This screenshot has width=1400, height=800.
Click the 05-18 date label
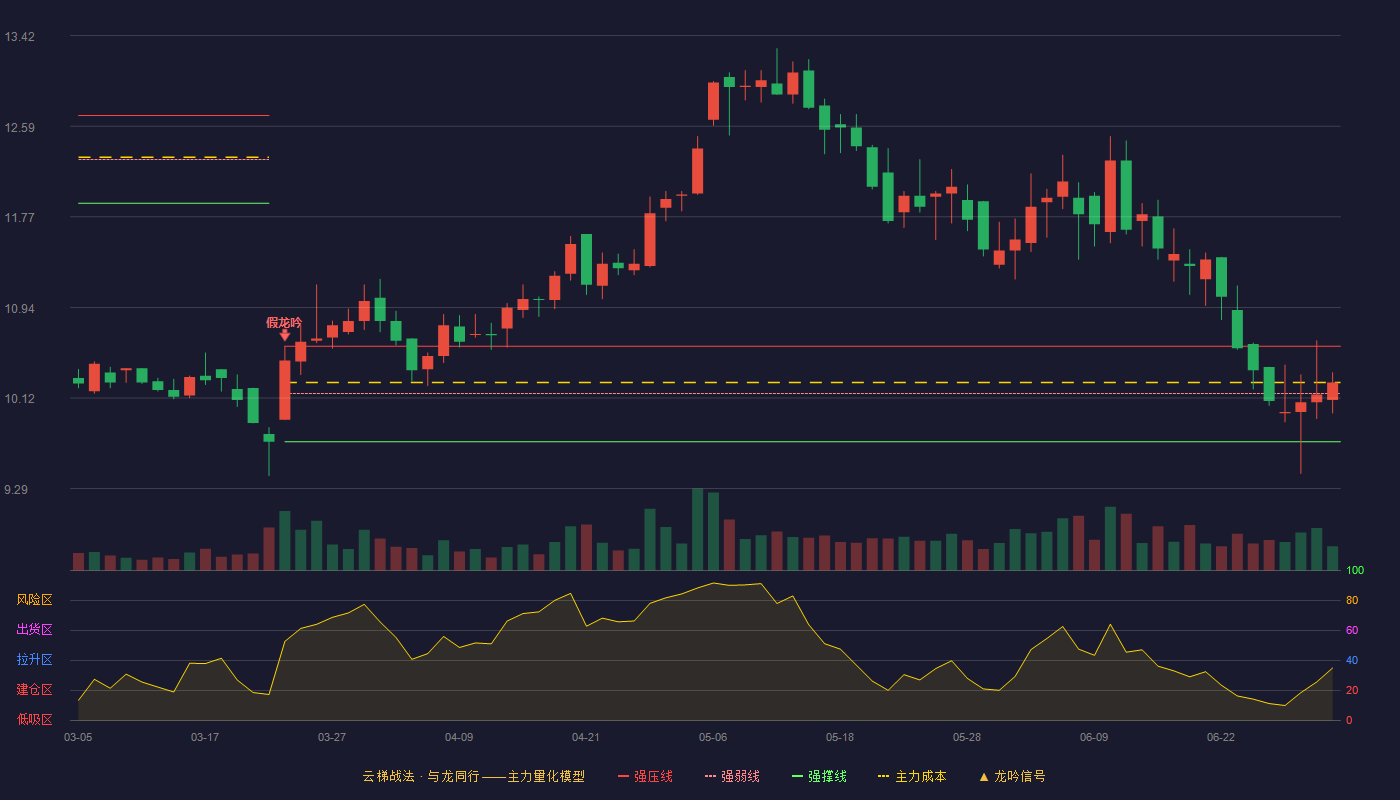pyautogui.click(x=840, y=737)
